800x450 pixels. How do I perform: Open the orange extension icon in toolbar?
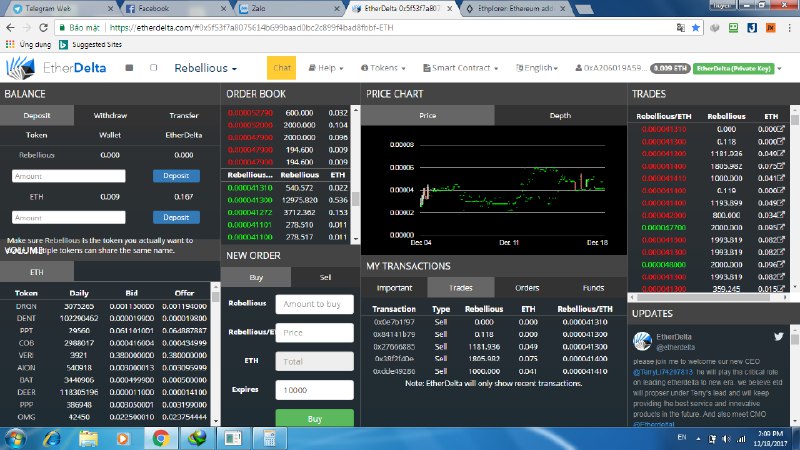point(770,28)
